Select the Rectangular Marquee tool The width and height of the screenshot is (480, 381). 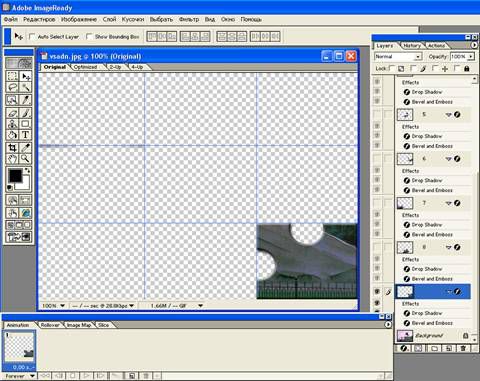[x=12, y=76]
